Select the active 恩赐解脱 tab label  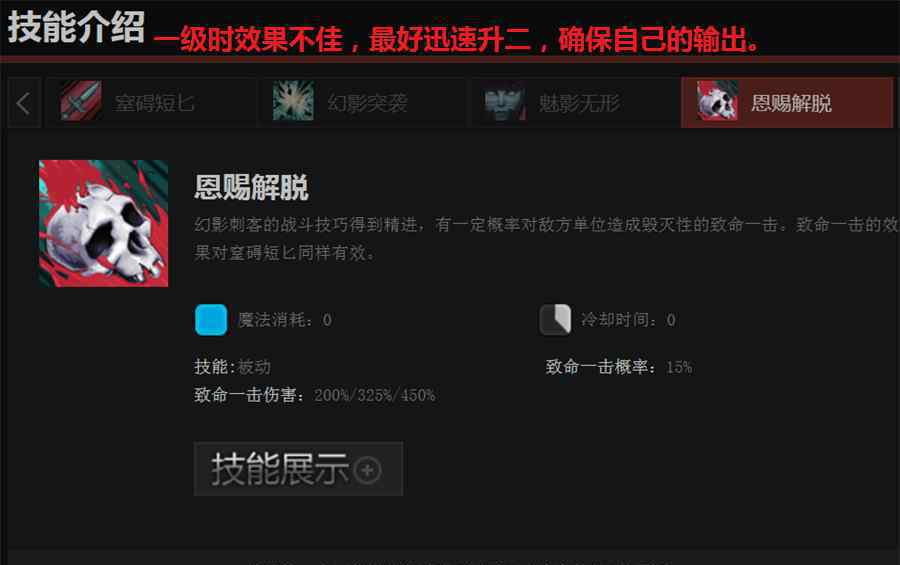point(792,104)
